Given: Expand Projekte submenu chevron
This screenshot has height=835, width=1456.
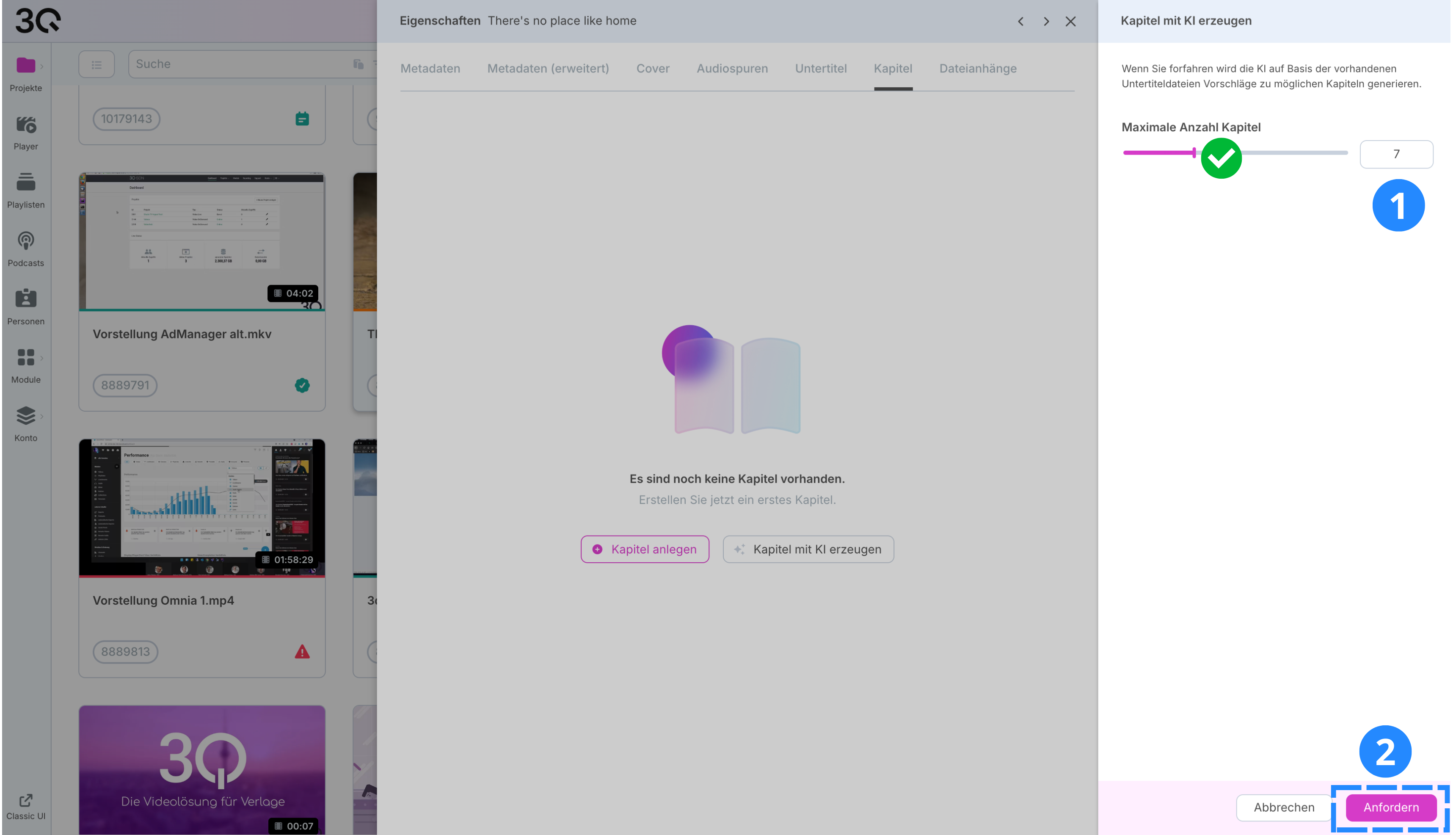Looking at the screenshot, I should (x=42, y=66).
